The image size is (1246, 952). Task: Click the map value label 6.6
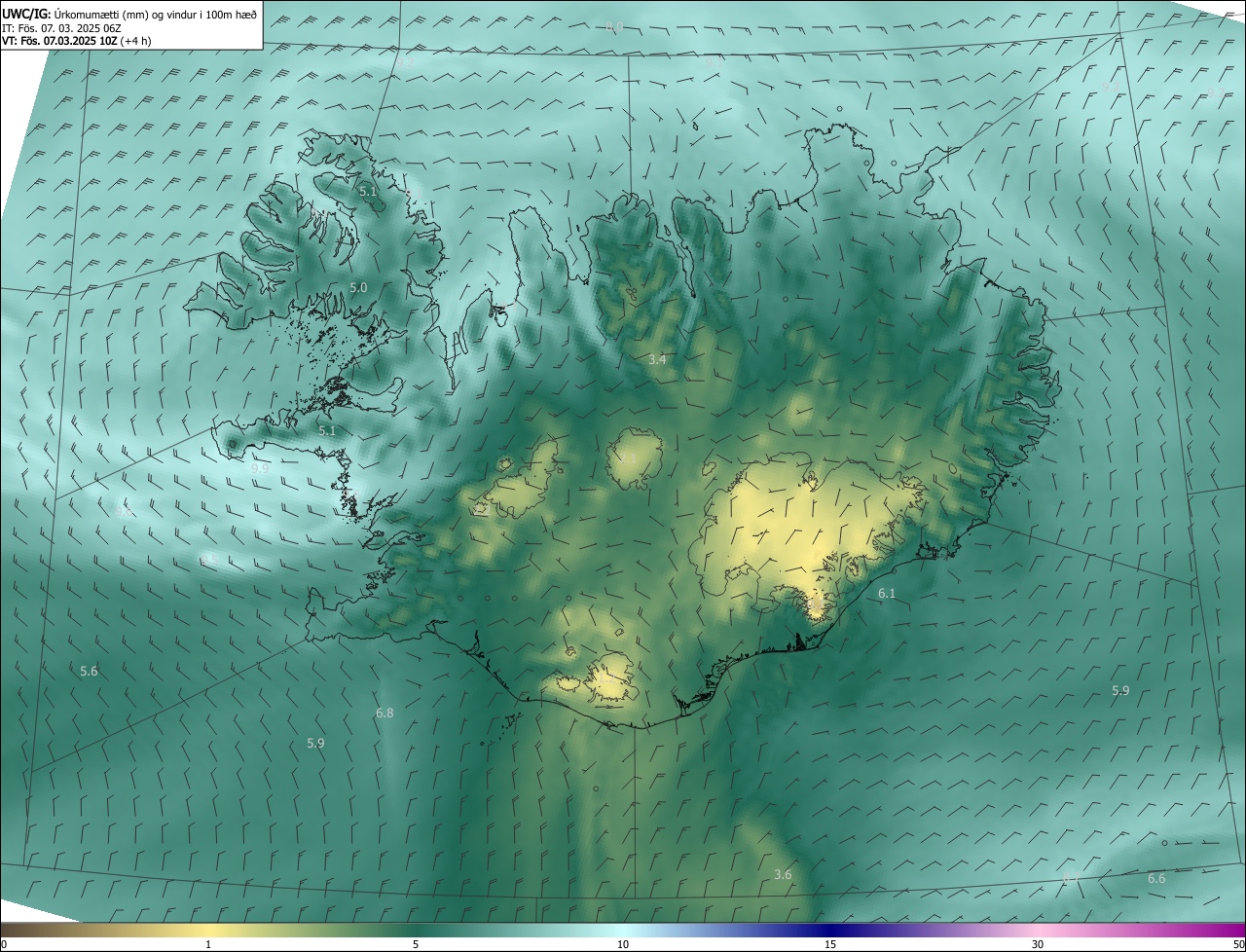coord(1156,879)
